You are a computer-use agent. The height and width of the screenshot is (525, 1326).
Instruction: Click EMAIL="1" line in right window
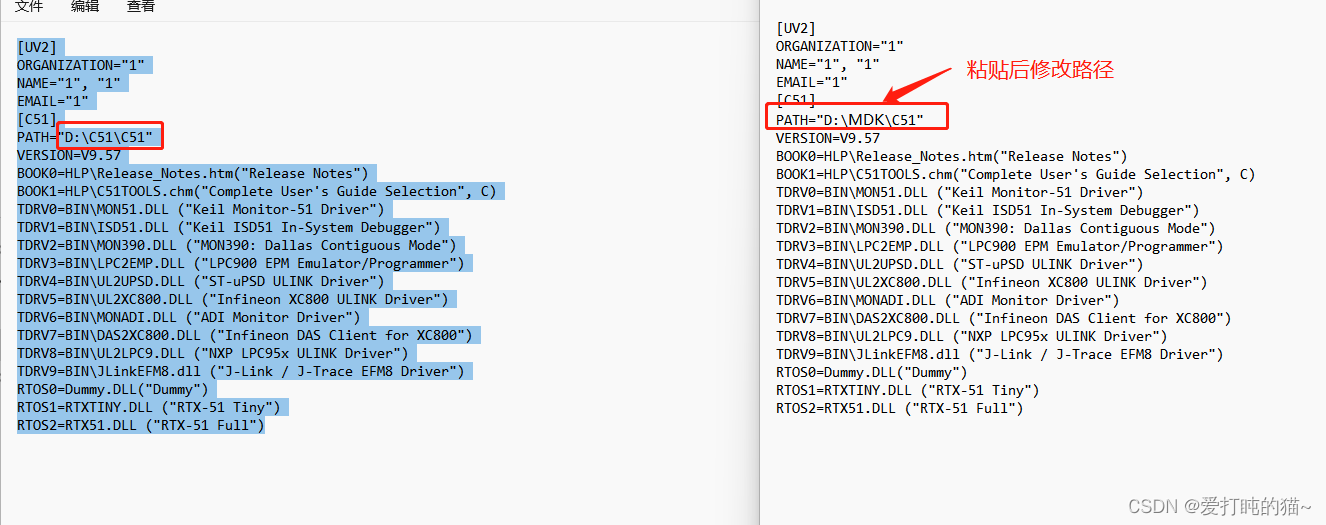point(812,82)
